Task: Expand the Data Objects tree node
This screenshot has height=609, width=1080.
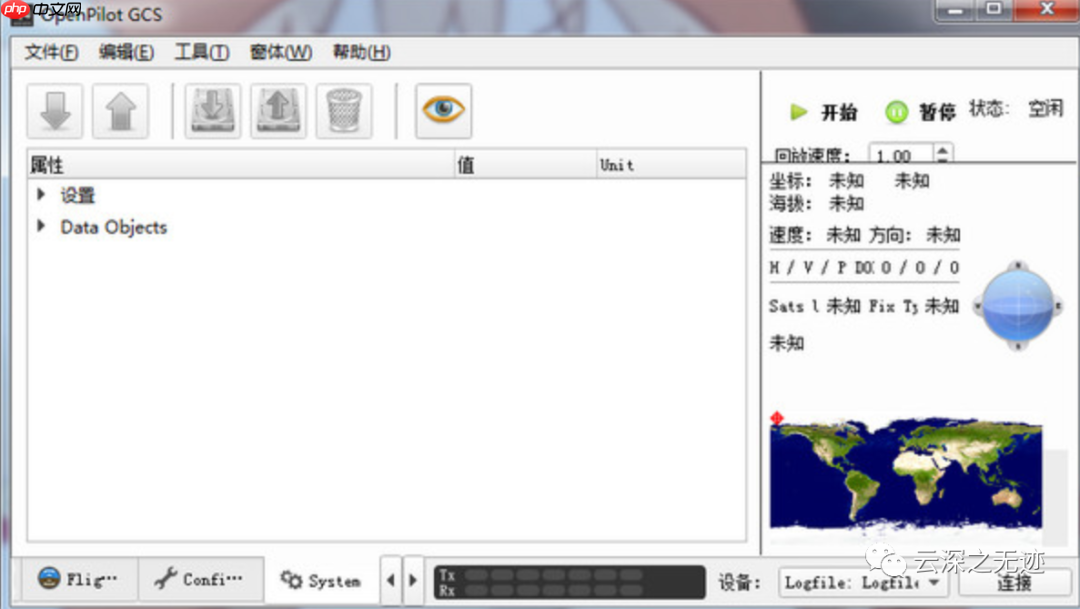Action: (41, 226)
